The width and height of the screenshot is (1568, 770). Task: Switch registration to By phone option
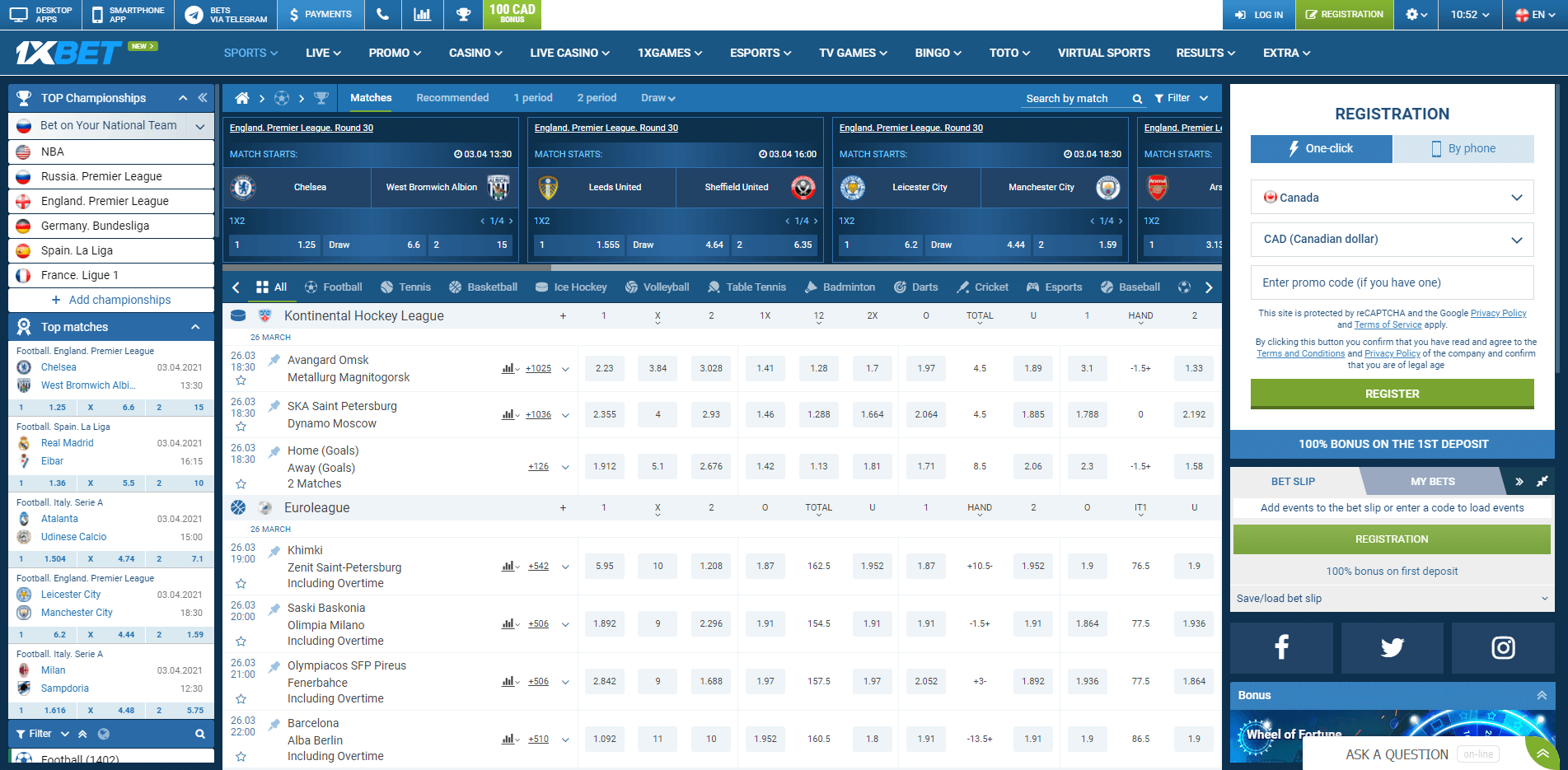point(1464,148)
